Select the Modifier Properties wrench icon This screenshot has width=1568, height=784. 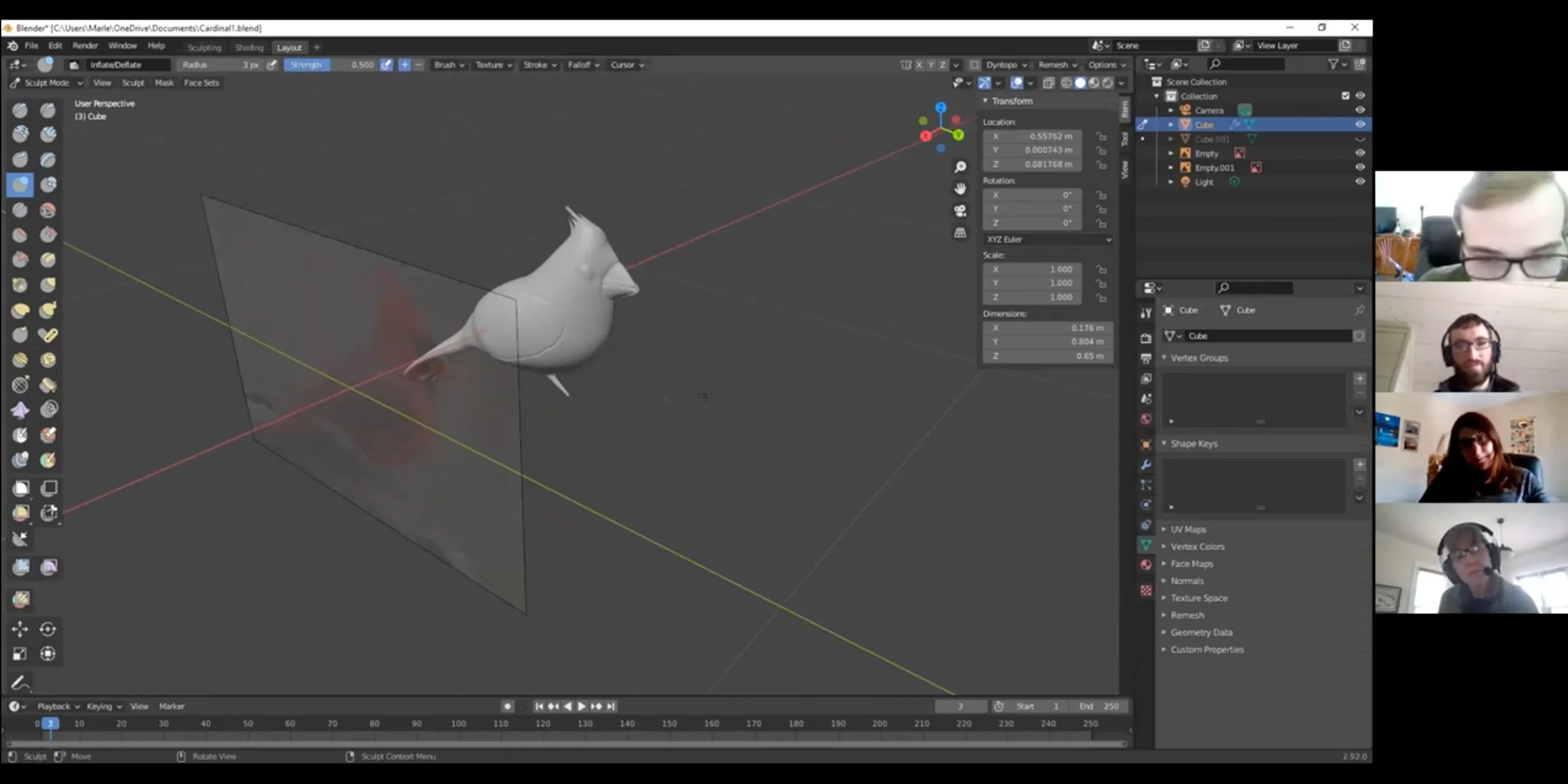pos(1146,464)
